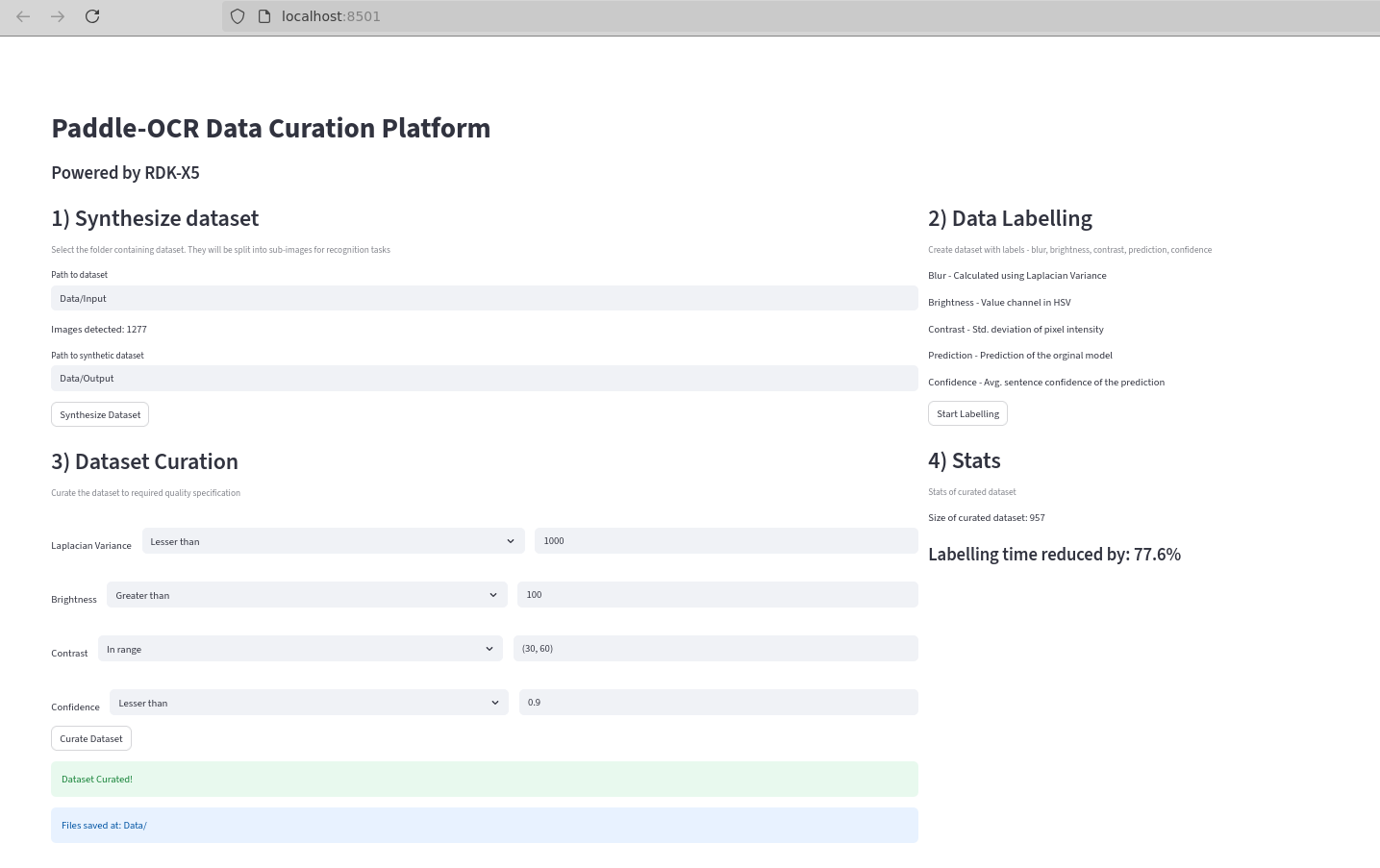
Task: Go forward with the browser forward arrow
Action: (58, 16)
